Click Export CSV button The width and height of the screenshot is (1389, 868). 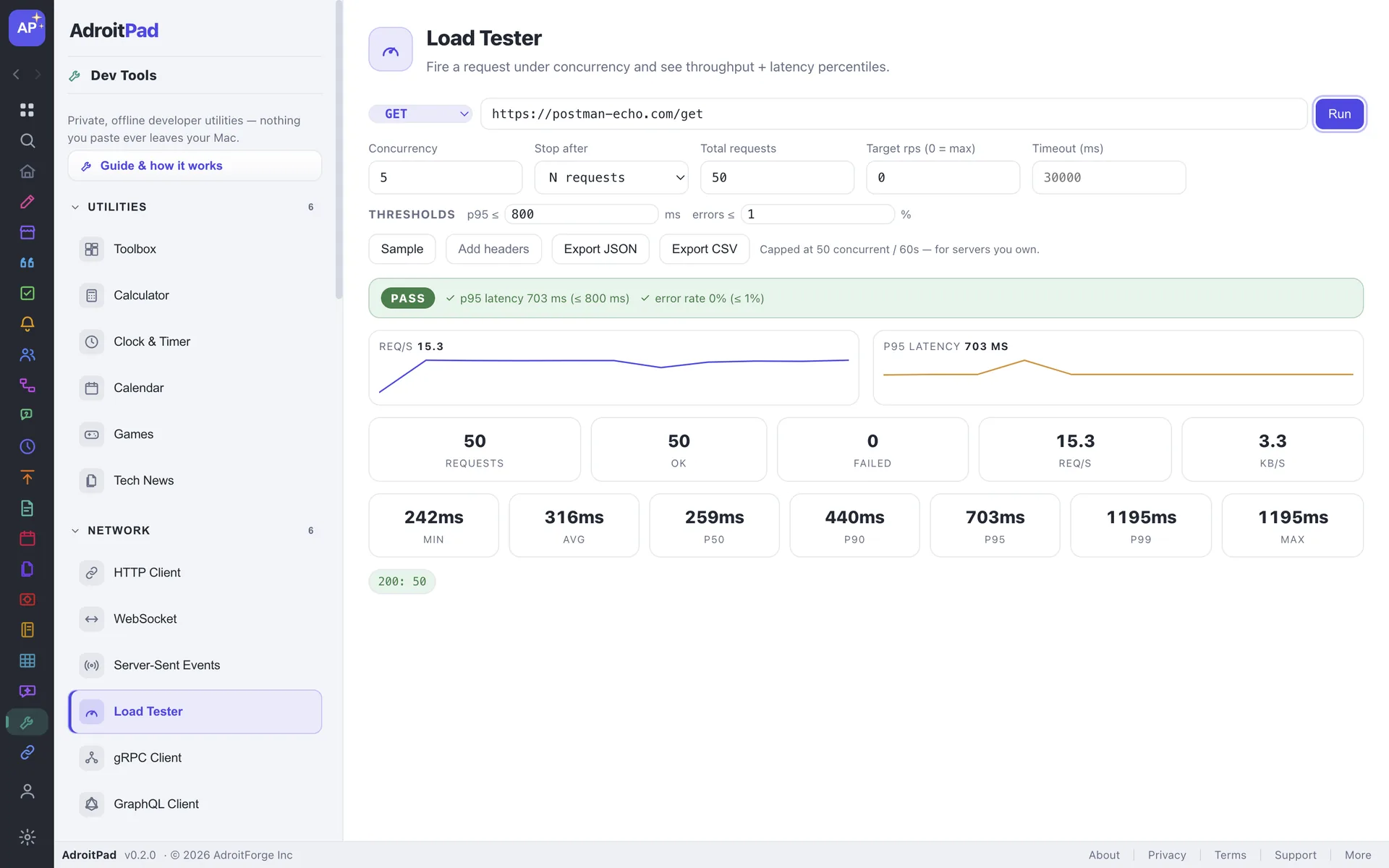pos(705,249)
